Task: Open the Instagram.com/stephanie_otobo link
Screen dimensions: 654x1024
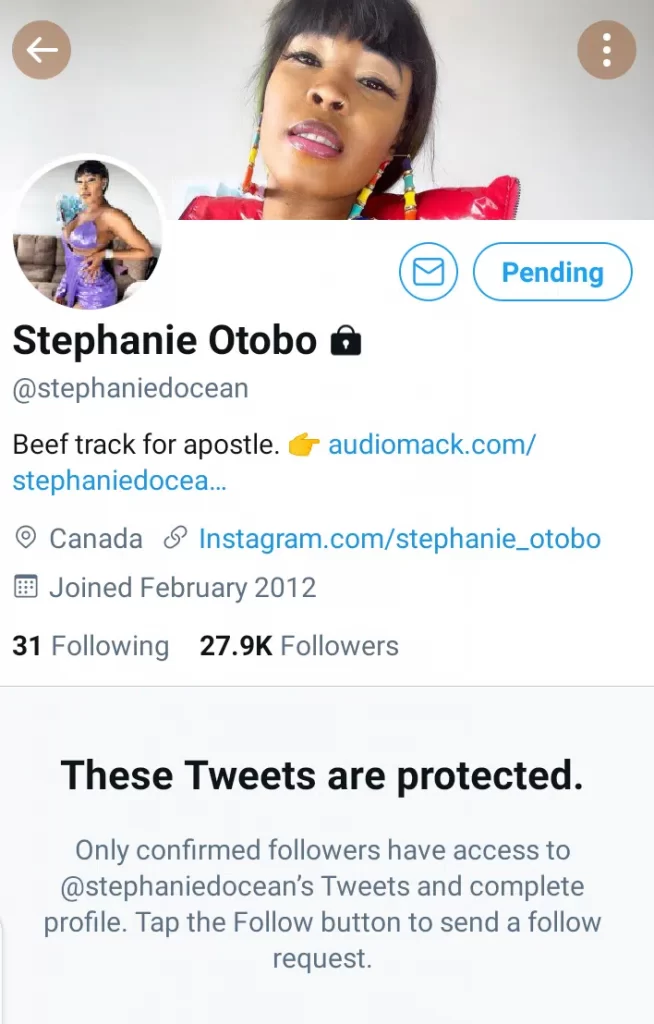Action: tap(400, 539)
